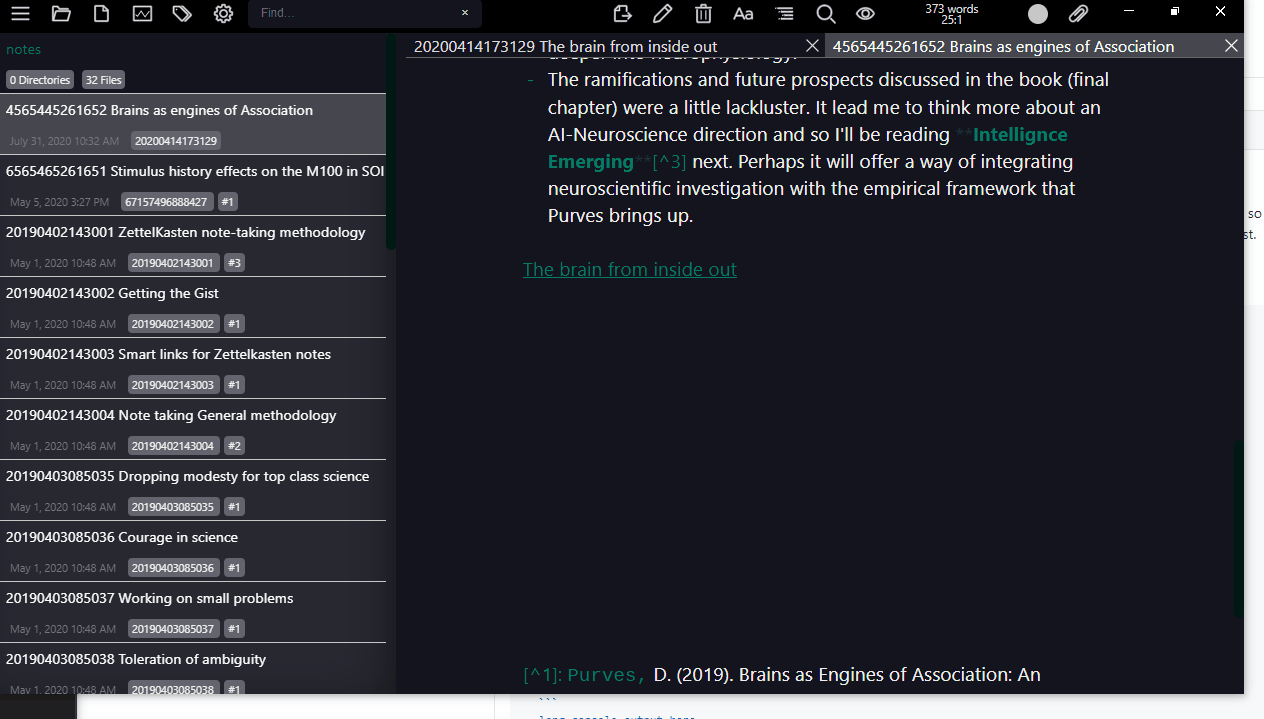Click ID badge 20190403085036
The width and height of the screenshot is (1264, 719).
pyautogui.click(x=173, y=568)
